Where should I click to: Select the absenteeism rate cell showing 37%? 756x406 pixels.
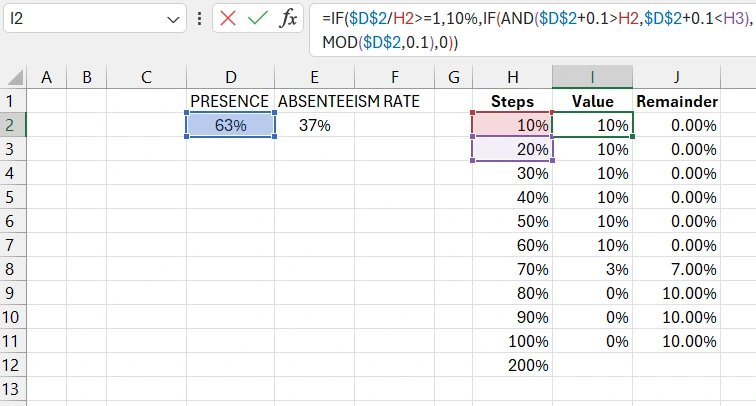pos(315,125)
